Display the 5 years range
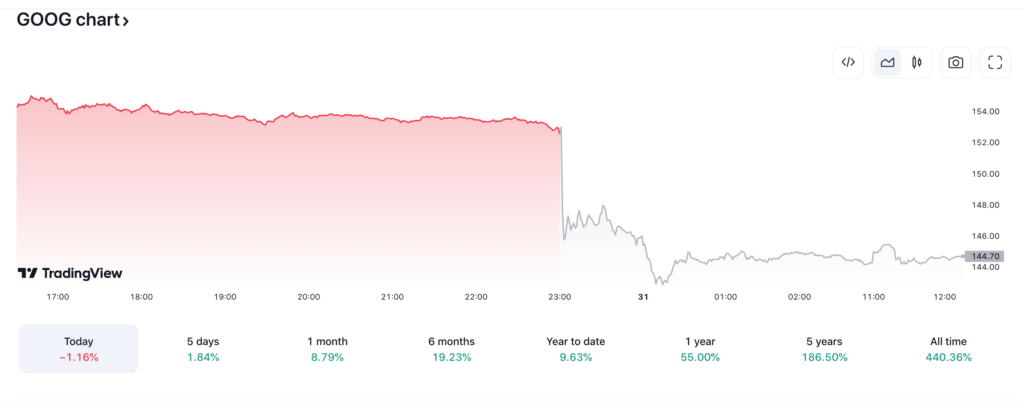Screen dimensions: 1024x408 coord(824,349)
